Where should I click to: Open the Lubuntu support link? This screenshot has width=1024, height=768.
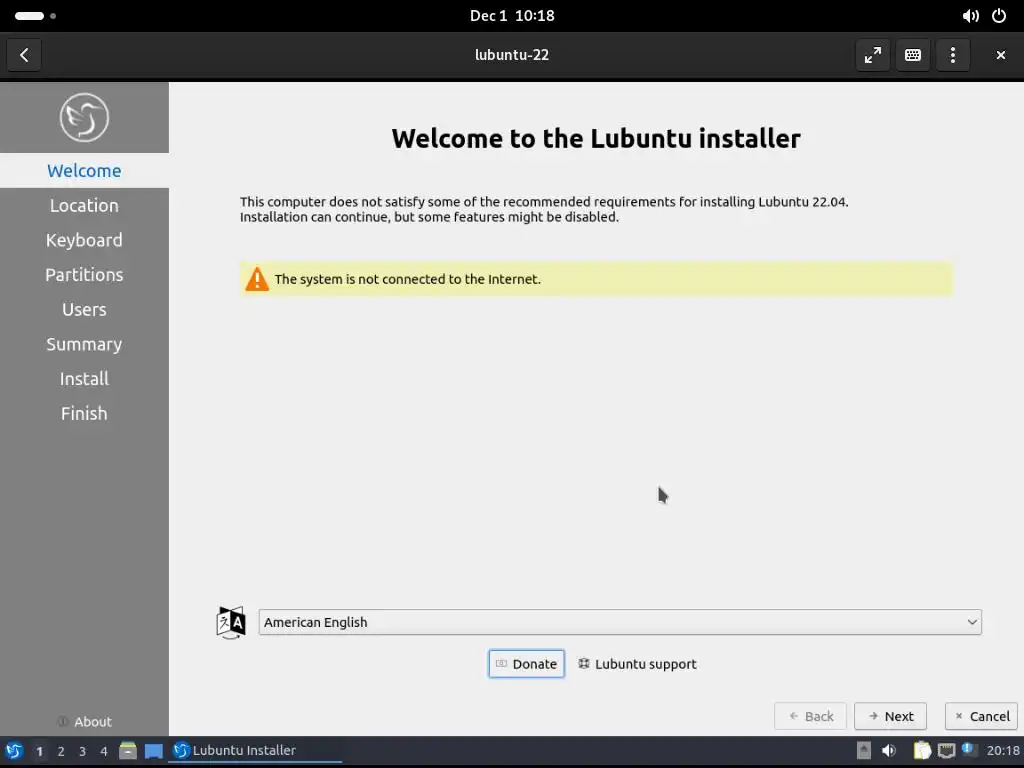[637, 664]
